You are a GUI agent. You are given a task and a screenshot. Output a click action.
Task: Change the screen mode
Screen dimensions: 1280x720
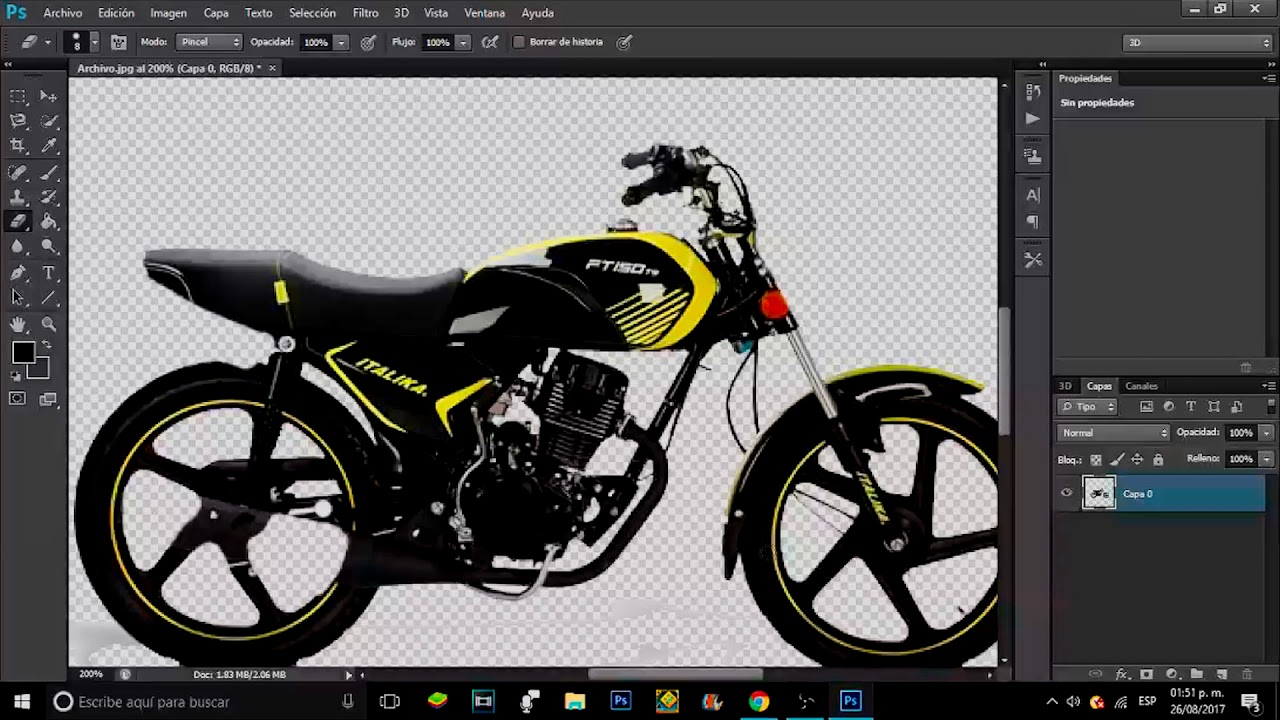(x=48, y=399)
